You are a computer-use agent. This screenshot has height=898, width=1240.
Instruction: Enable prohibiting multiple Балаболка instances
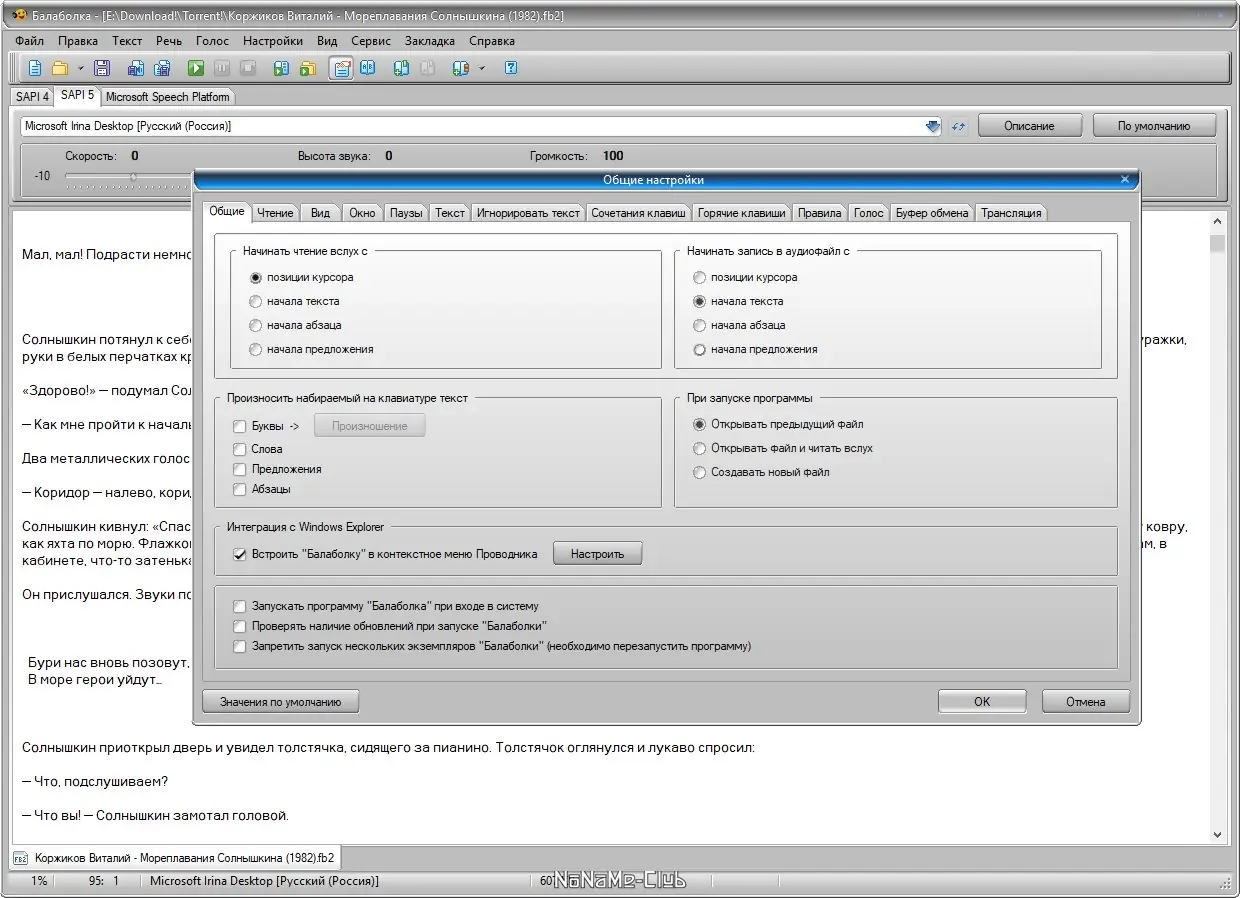click(x=239, y=646)
